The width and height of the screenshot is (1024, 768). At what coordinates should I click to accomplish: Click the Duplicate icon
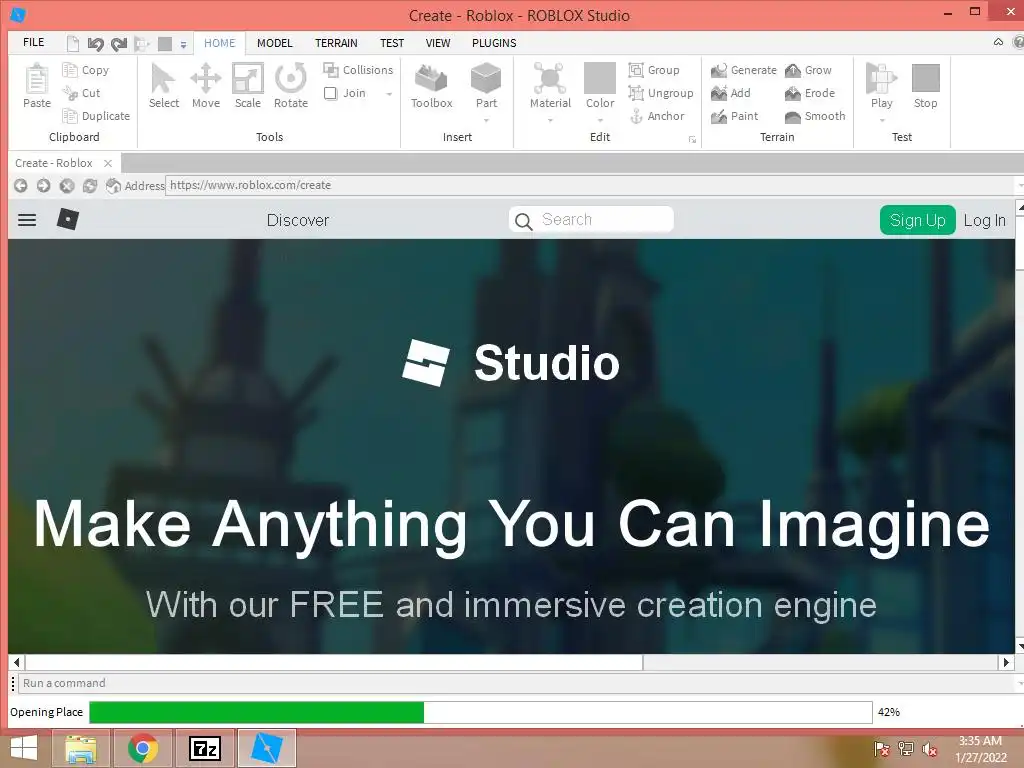70,116
